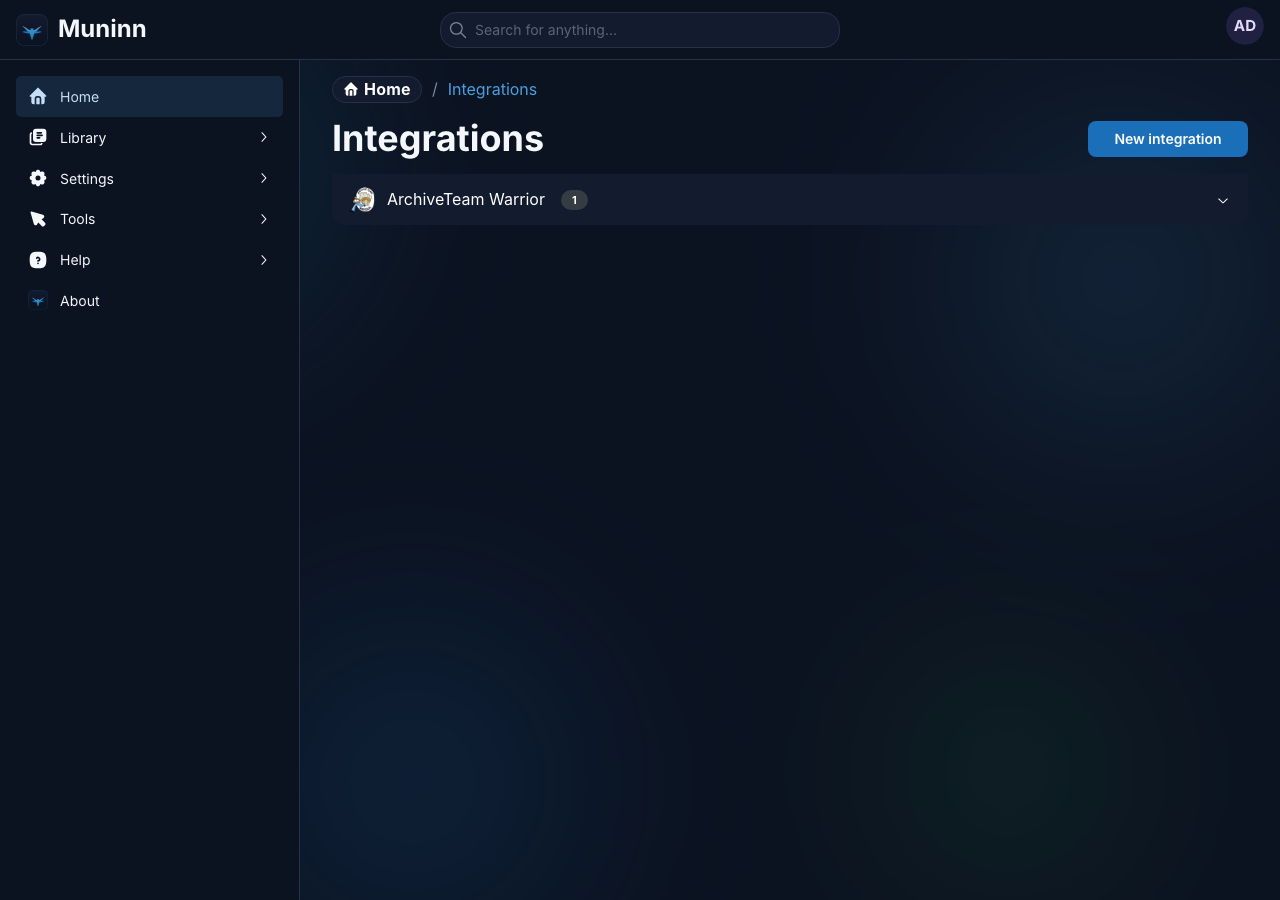Click the About raven icon
The width and height of the screenshot is (1280, 900).
click(x=38, y=300)
